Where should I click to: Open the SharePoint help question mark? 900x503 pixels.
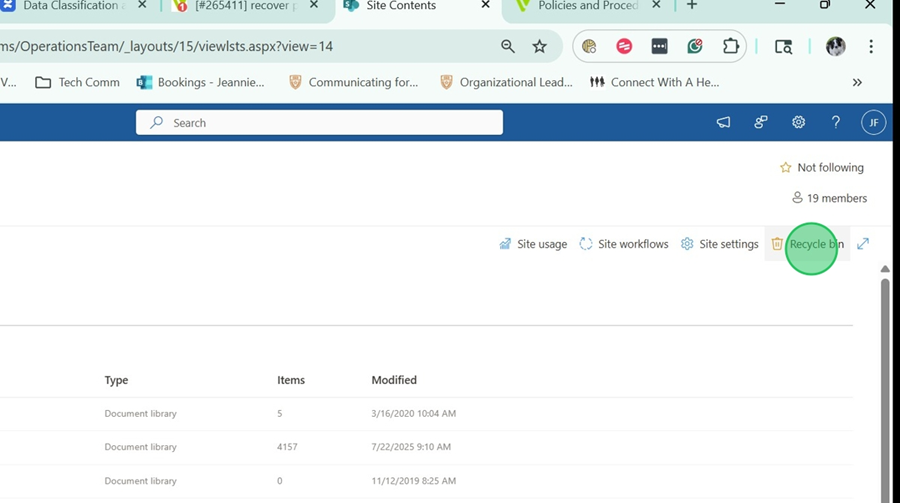[x=836, y=122]
